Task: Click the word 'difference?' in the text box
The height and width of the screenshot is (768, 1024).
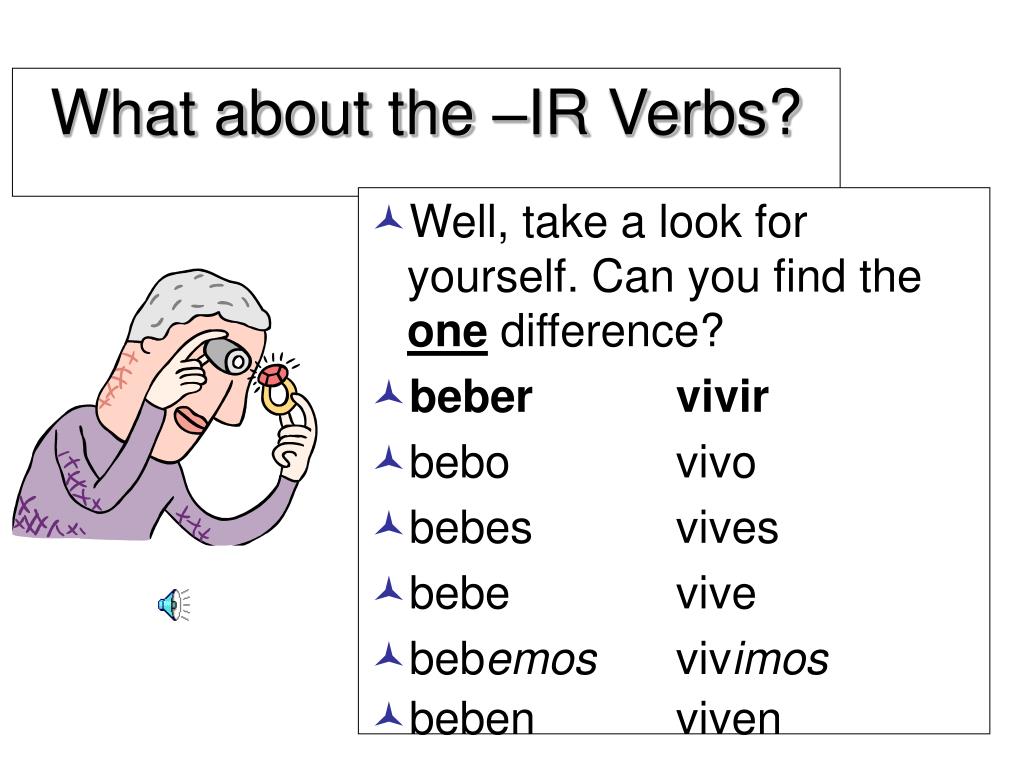Action: point(612,330)
